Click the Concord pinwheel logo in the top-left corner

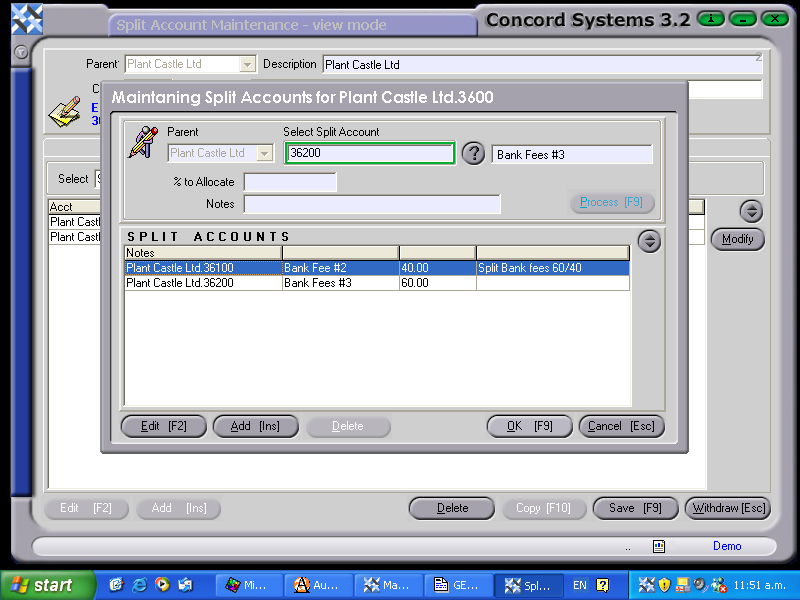click(x=26, y=17)
